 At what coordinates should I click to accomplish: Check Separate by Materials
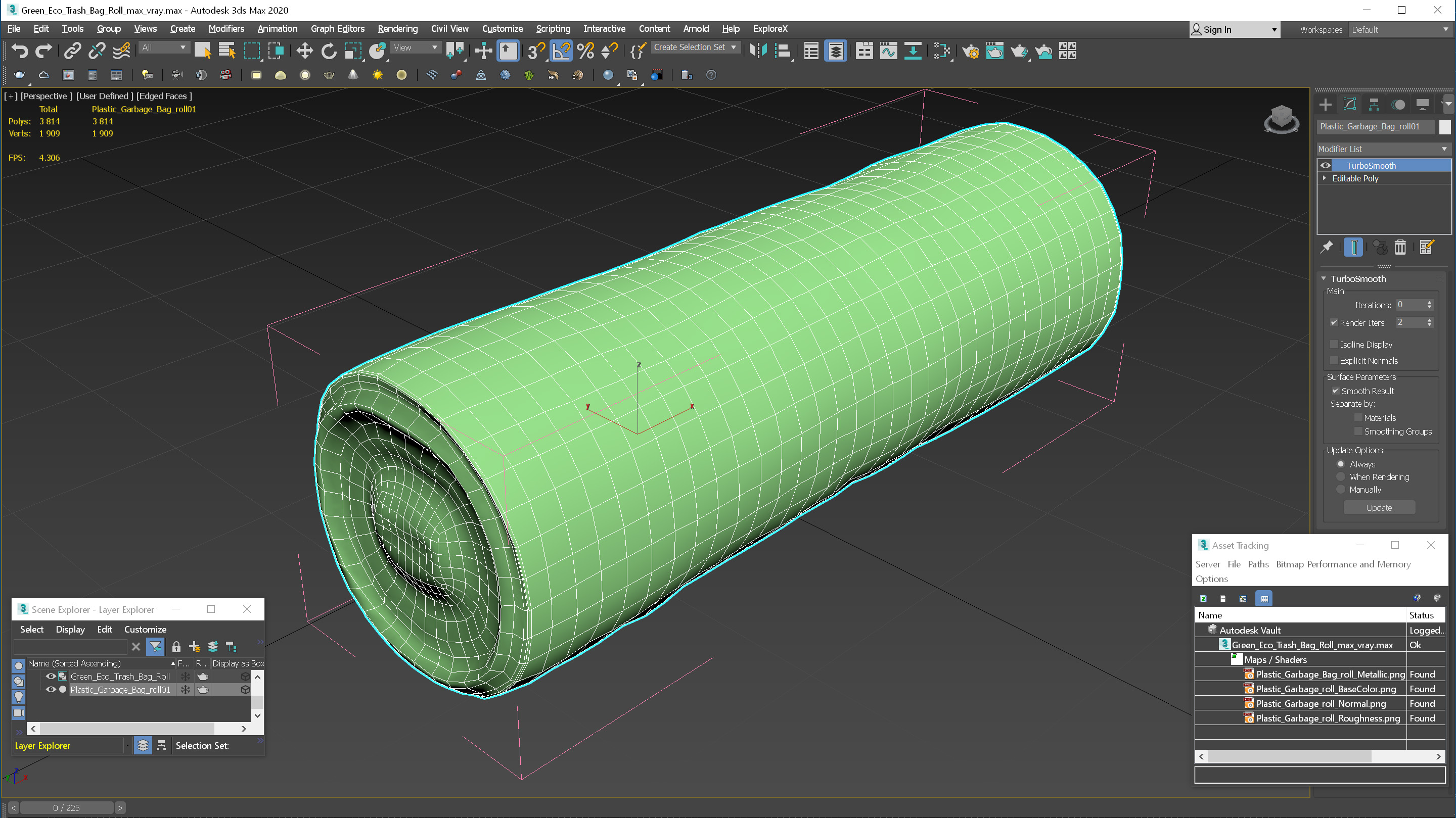1358,418
